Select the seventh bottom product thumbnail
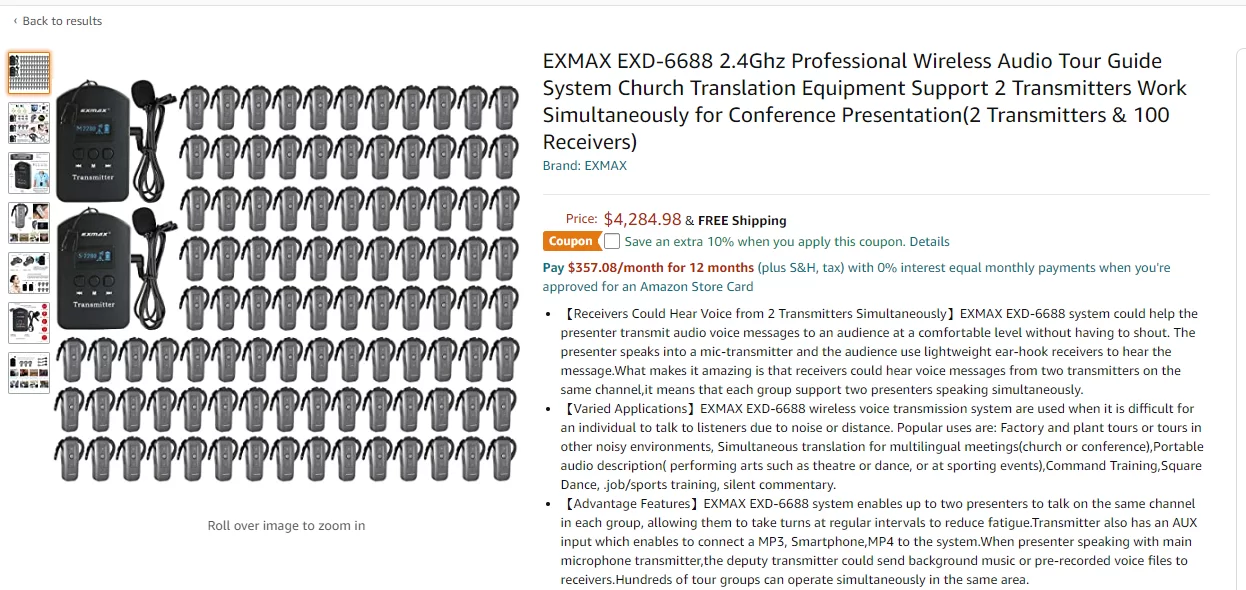 [x=29, y=372]
